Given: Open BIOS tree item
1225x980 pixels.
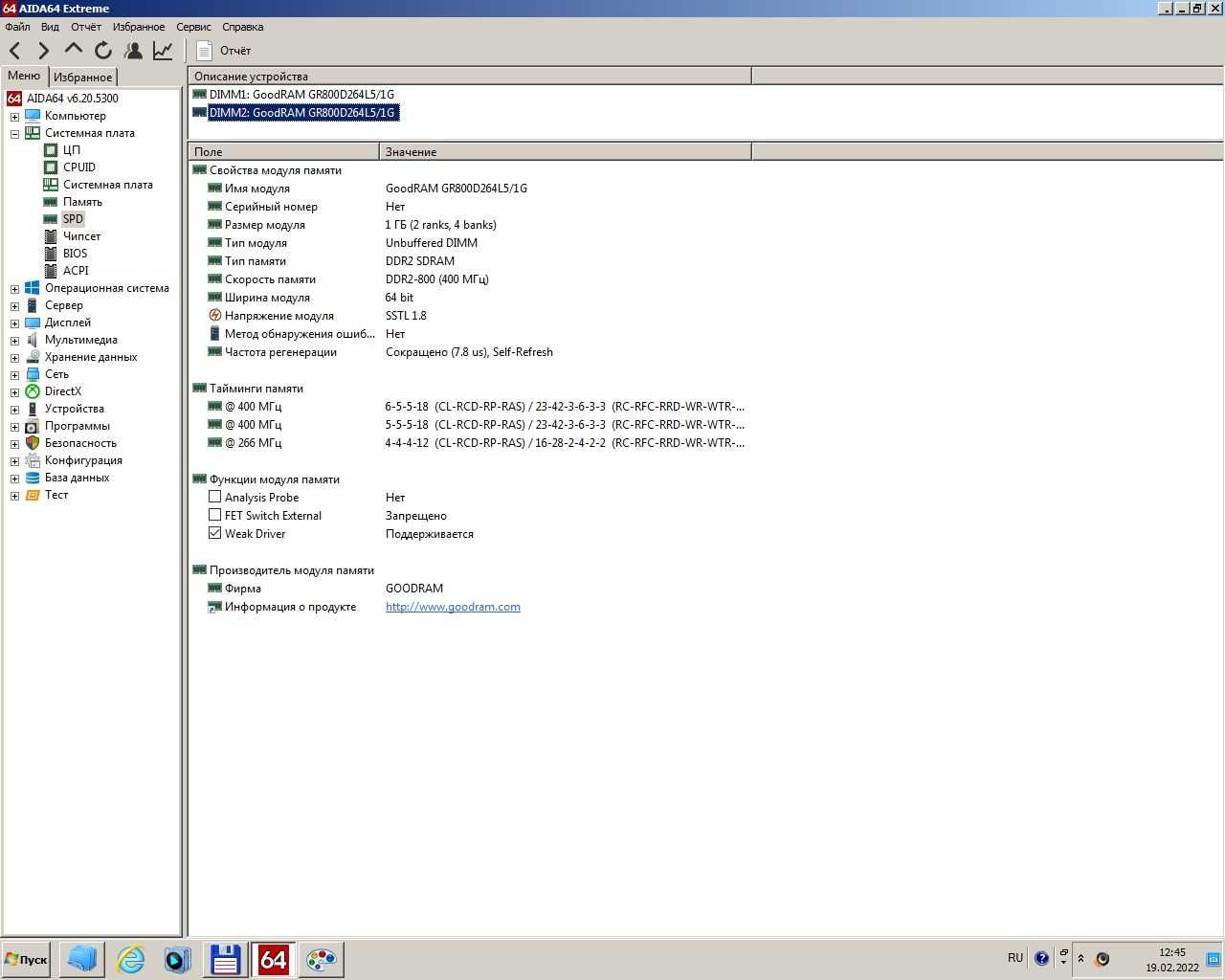Looking at the screenshot, I should pos(75,254).
